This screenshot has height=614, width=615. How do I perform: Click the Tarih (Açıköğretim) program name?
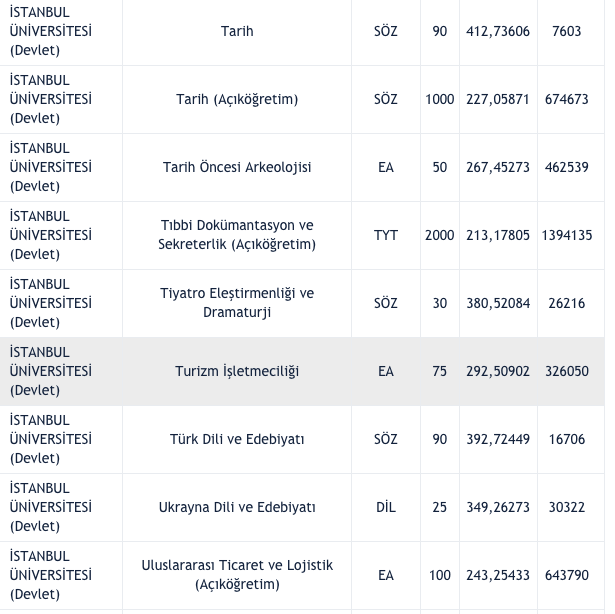(x=237, y=99)
